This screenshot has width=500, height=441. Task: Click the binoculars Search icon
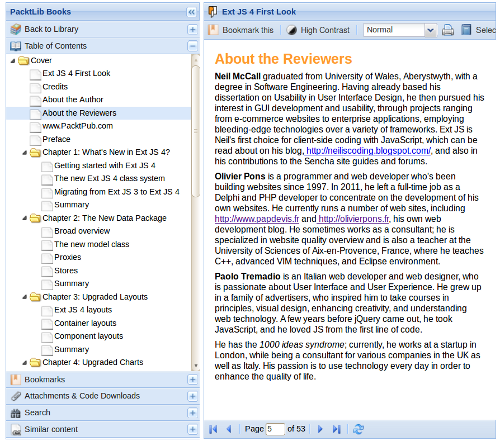(x=15, y=413)
